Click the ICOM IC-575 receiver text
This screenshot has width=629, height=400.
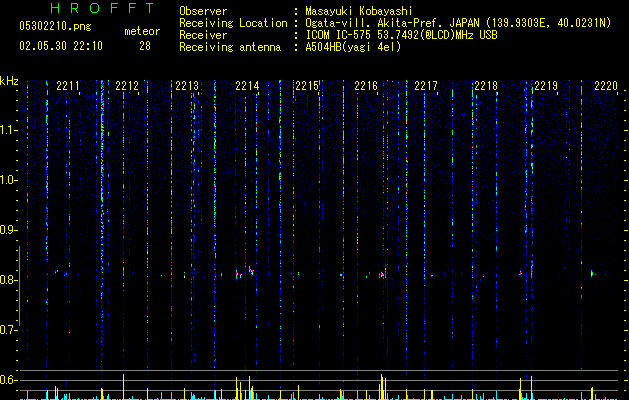[401, 35]
